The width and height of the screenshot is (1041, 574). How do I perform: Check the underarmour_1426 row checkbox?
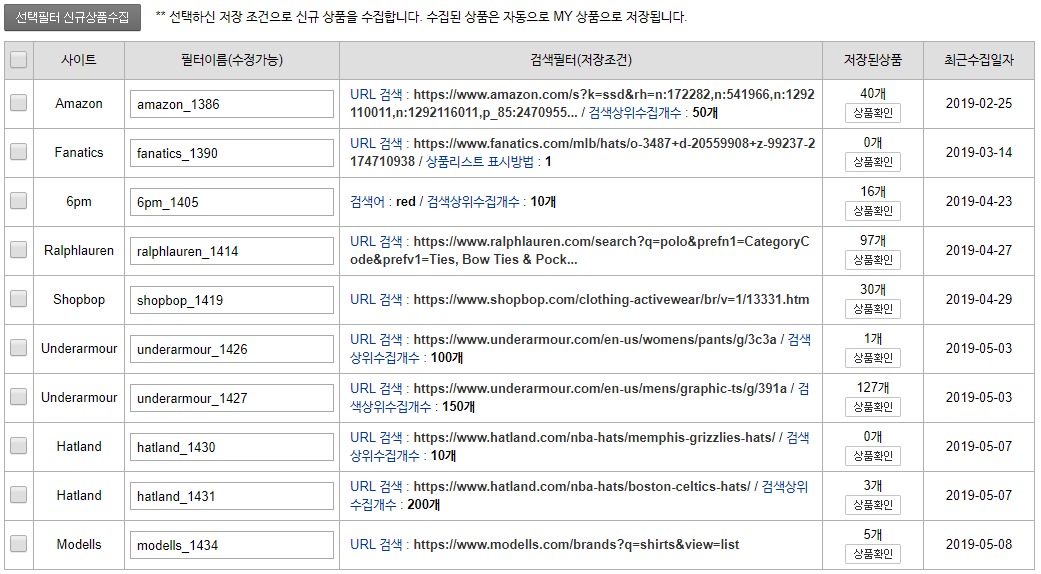tap(19, 348)
